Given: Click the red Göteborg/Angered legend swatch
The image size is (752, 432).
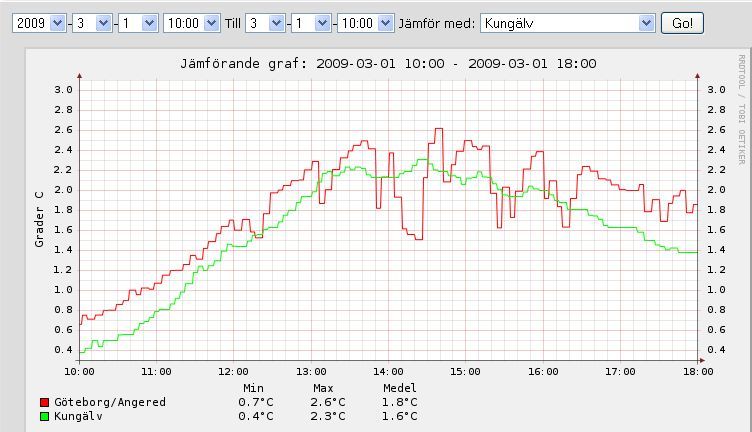Looking at the screenshot, I should [x=43, y=402].
